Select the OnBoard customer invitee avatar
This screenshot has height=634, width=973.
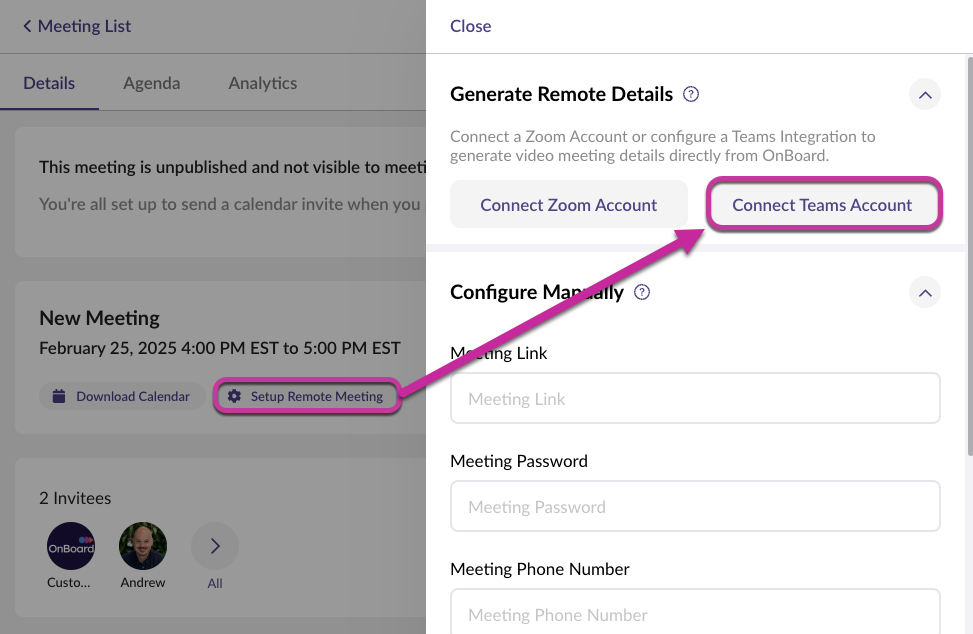point(71,546)
